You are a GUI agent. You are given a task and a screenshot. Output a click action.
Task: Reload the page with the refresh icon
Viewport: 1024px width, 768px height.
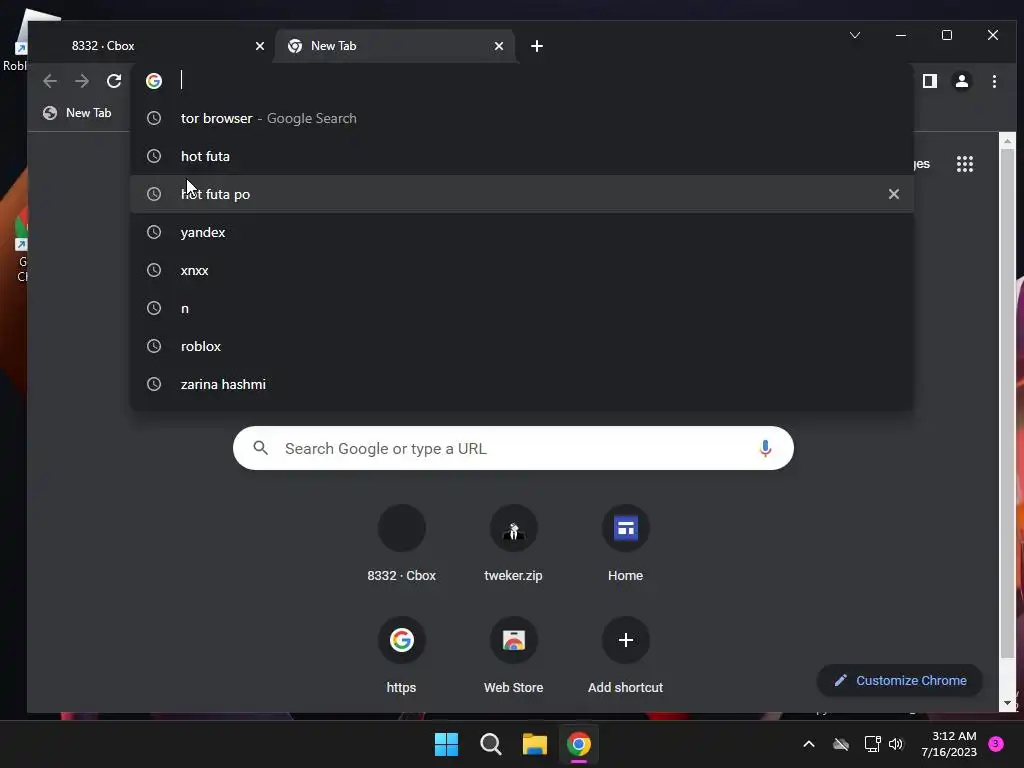click(114, 81)
